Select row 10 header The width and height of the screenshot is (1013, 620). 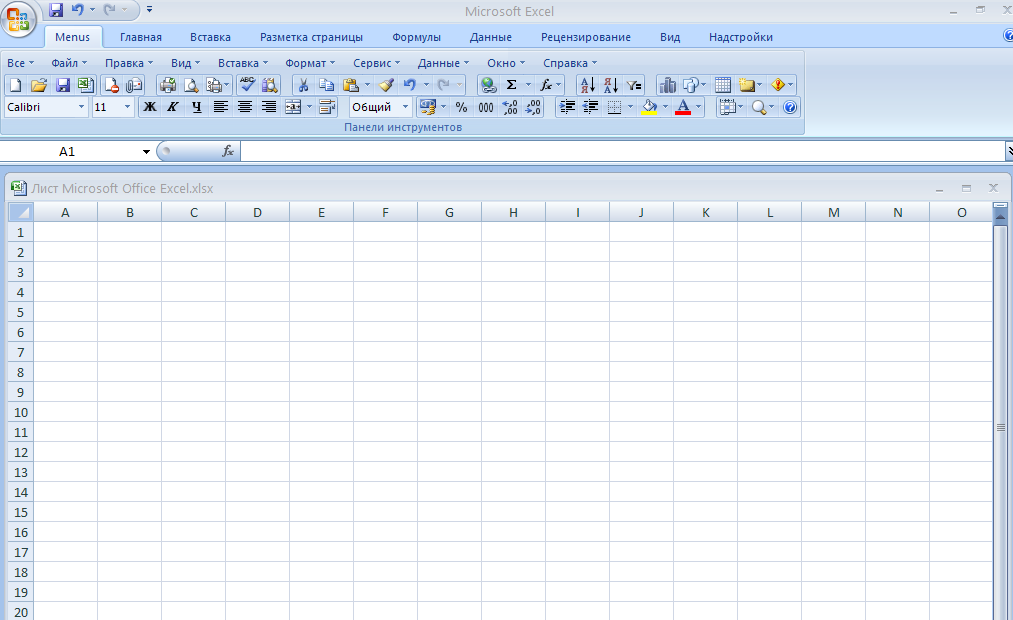pos(21,412)
